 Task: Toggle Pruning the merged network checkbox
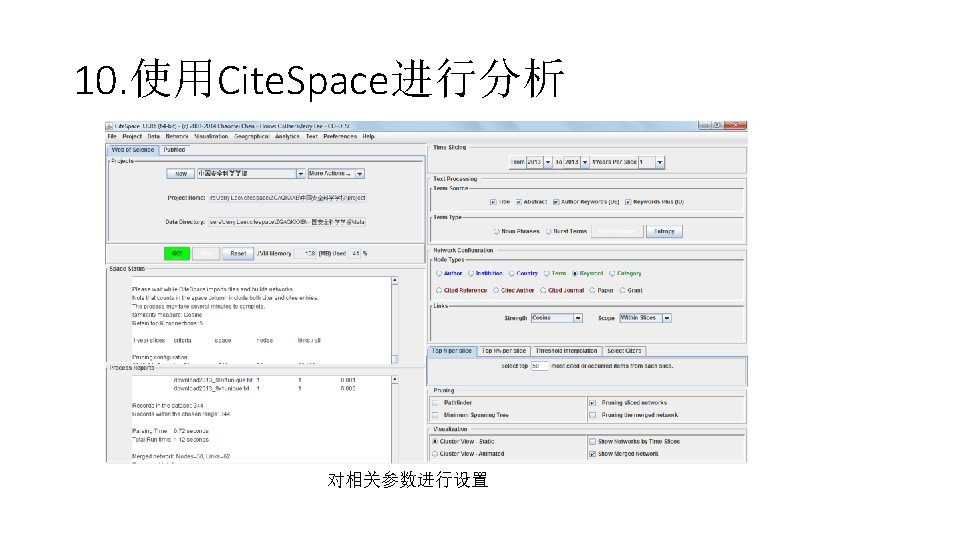(592, 415)
